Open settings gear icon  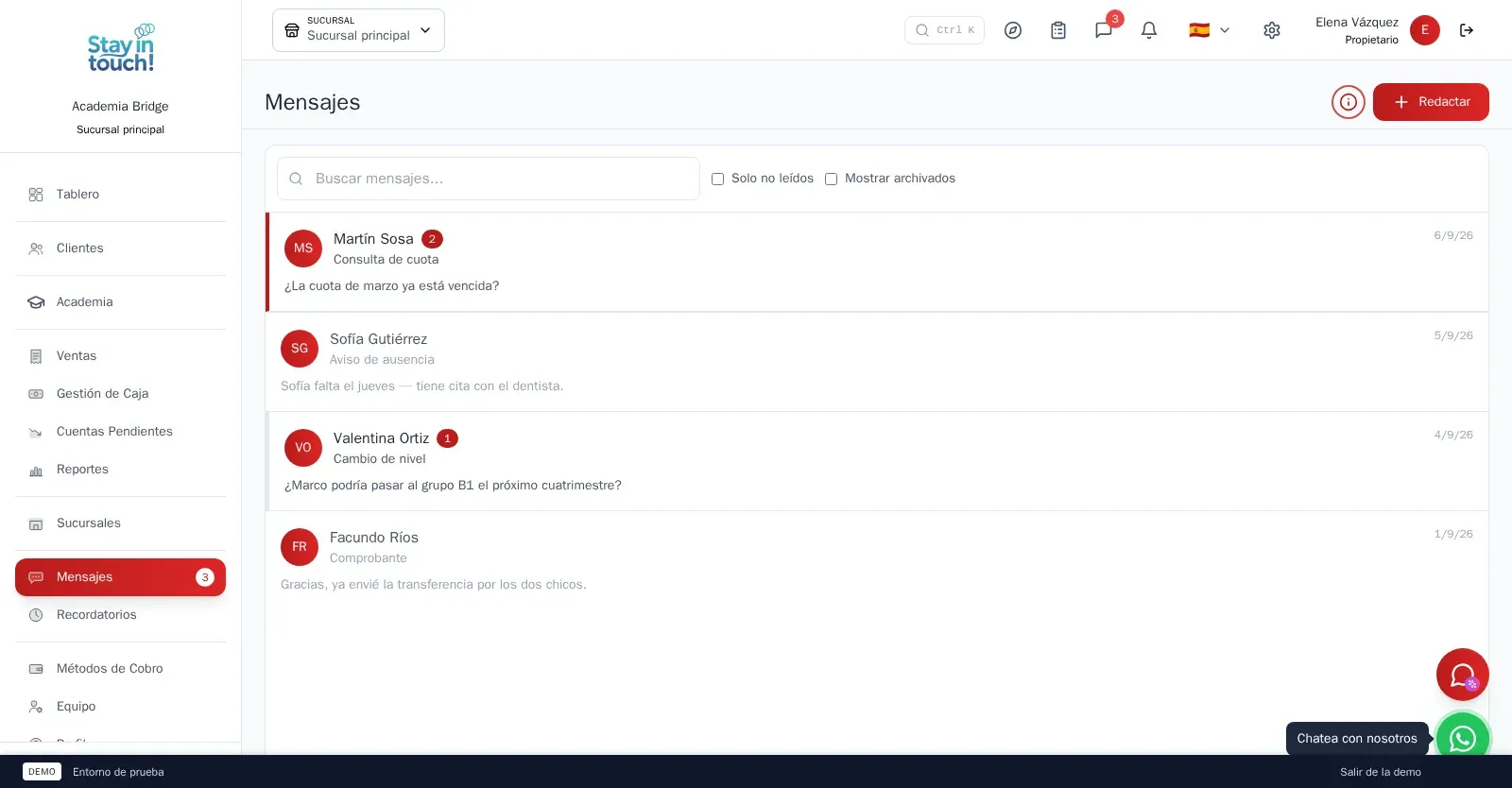(x=1272, y=30)
